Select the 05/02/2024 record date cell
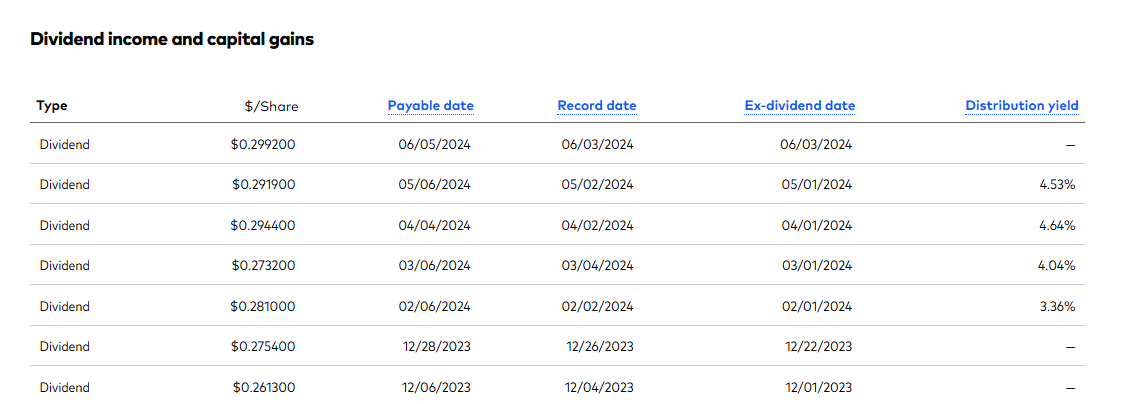The image size is (1137, 404). (x=597, y=185)
